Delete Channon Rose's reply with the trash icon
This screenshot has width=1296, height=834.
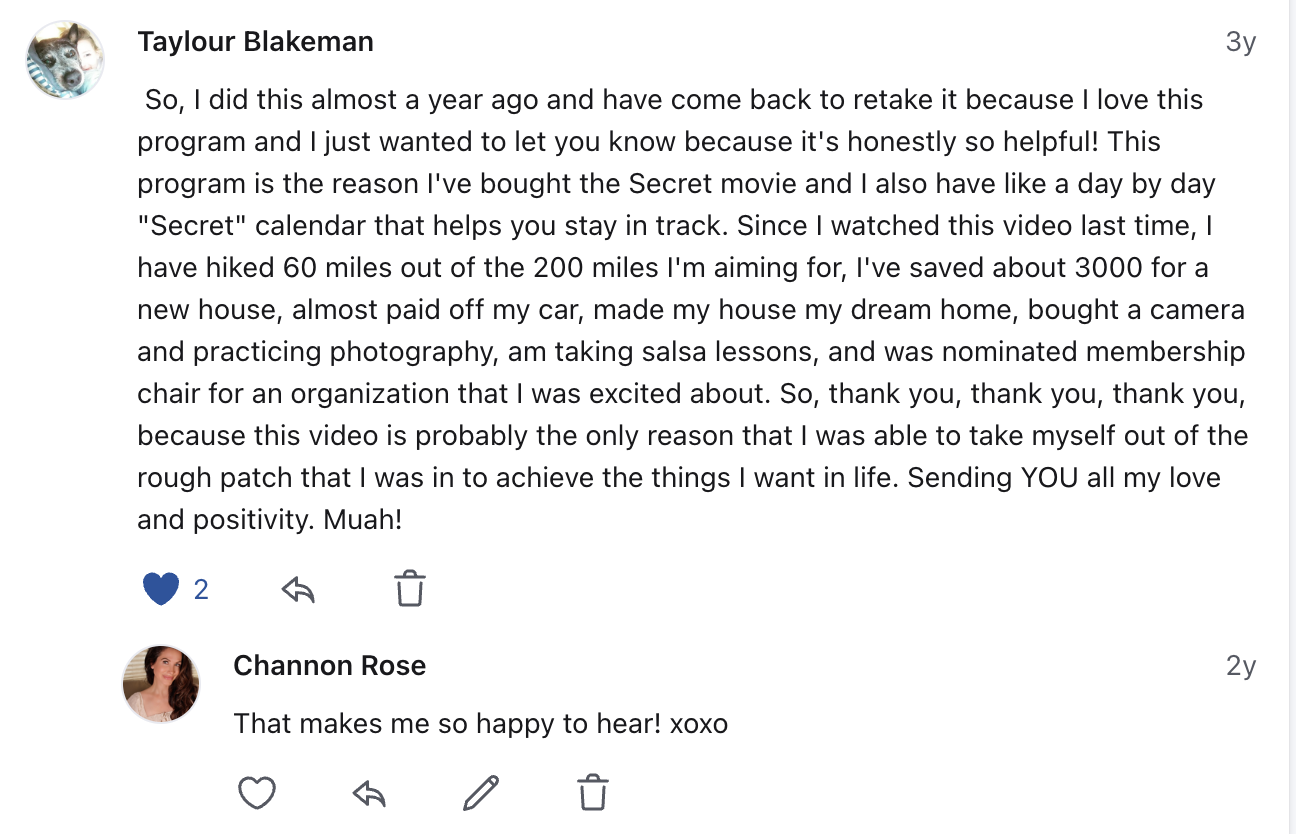tap(594, 793)
